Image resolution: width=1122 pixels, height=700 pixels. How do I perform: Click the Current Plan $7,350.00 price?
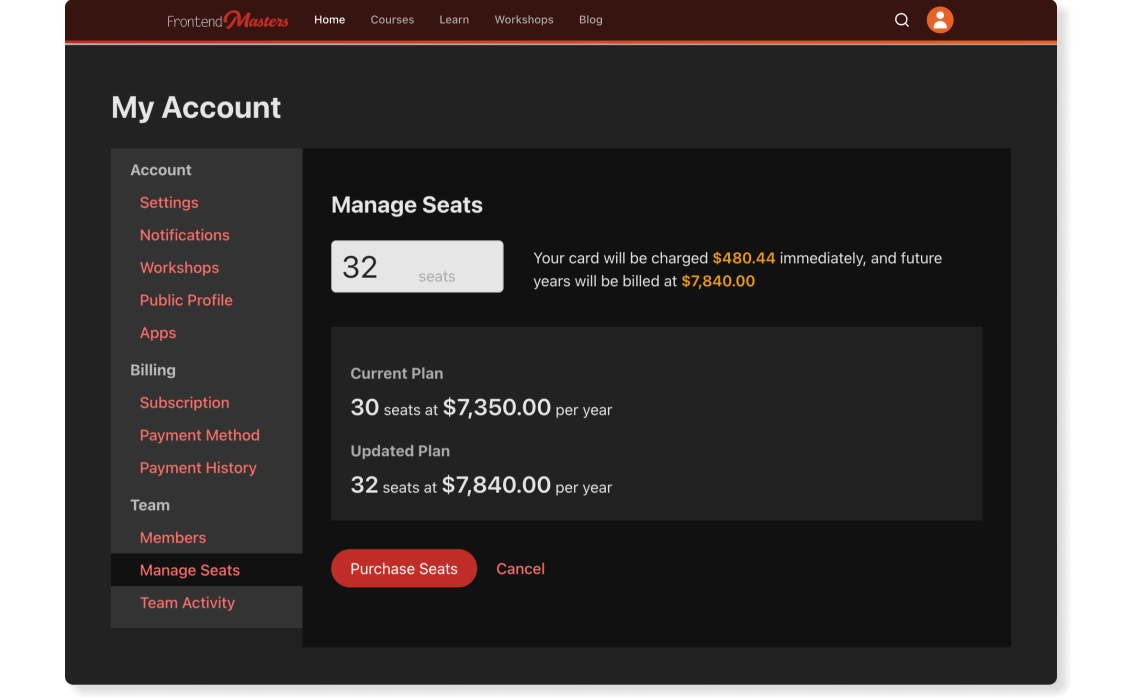click(x=497, y=407)
